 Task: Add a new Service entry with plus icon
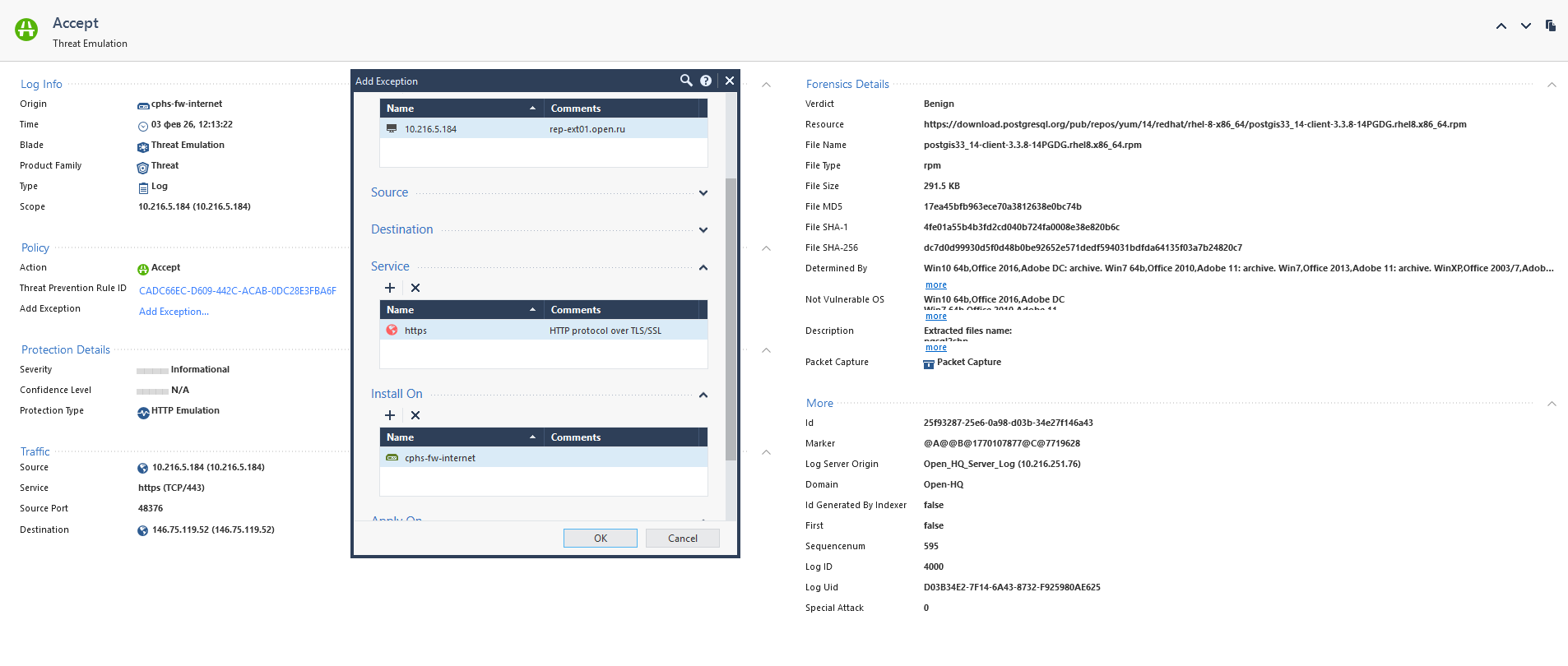[390, 288]
